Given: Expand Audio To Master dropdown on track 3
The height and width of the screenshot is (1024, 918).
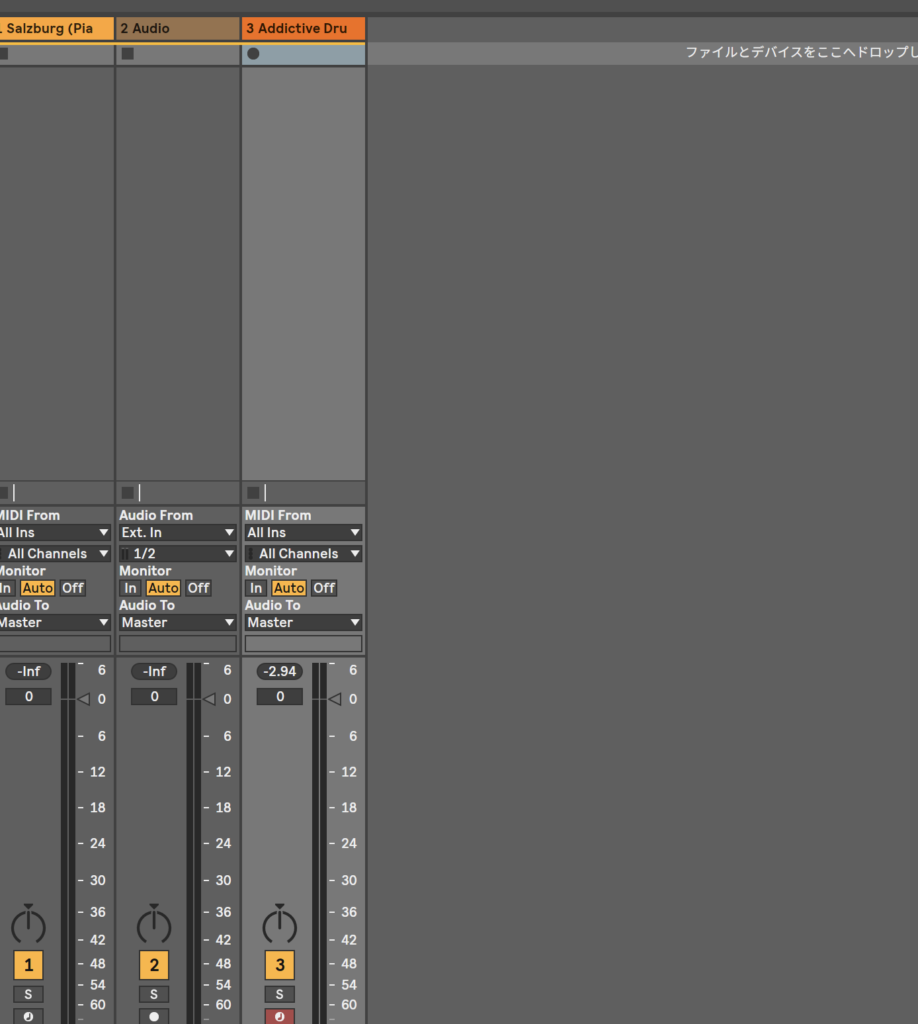Looking at the screenshot, I should [303, 622].
